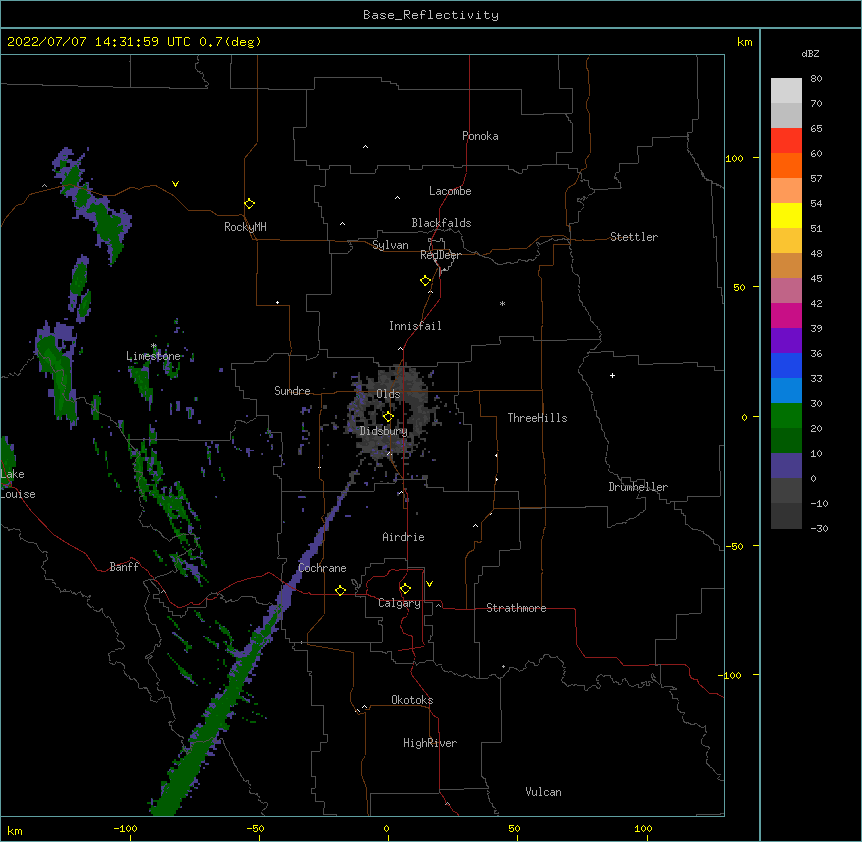This screenshot has width=862, height=842.
Task: Click the Lacombe city label
Action: pyautogui.click(x=450, y=191)
